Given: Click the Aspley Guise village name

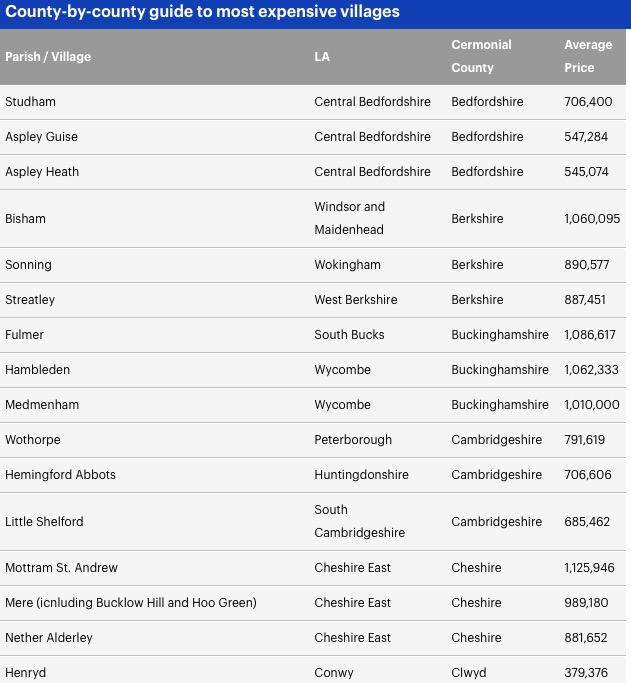Looking at the screenshot, I should coord(41,137).
